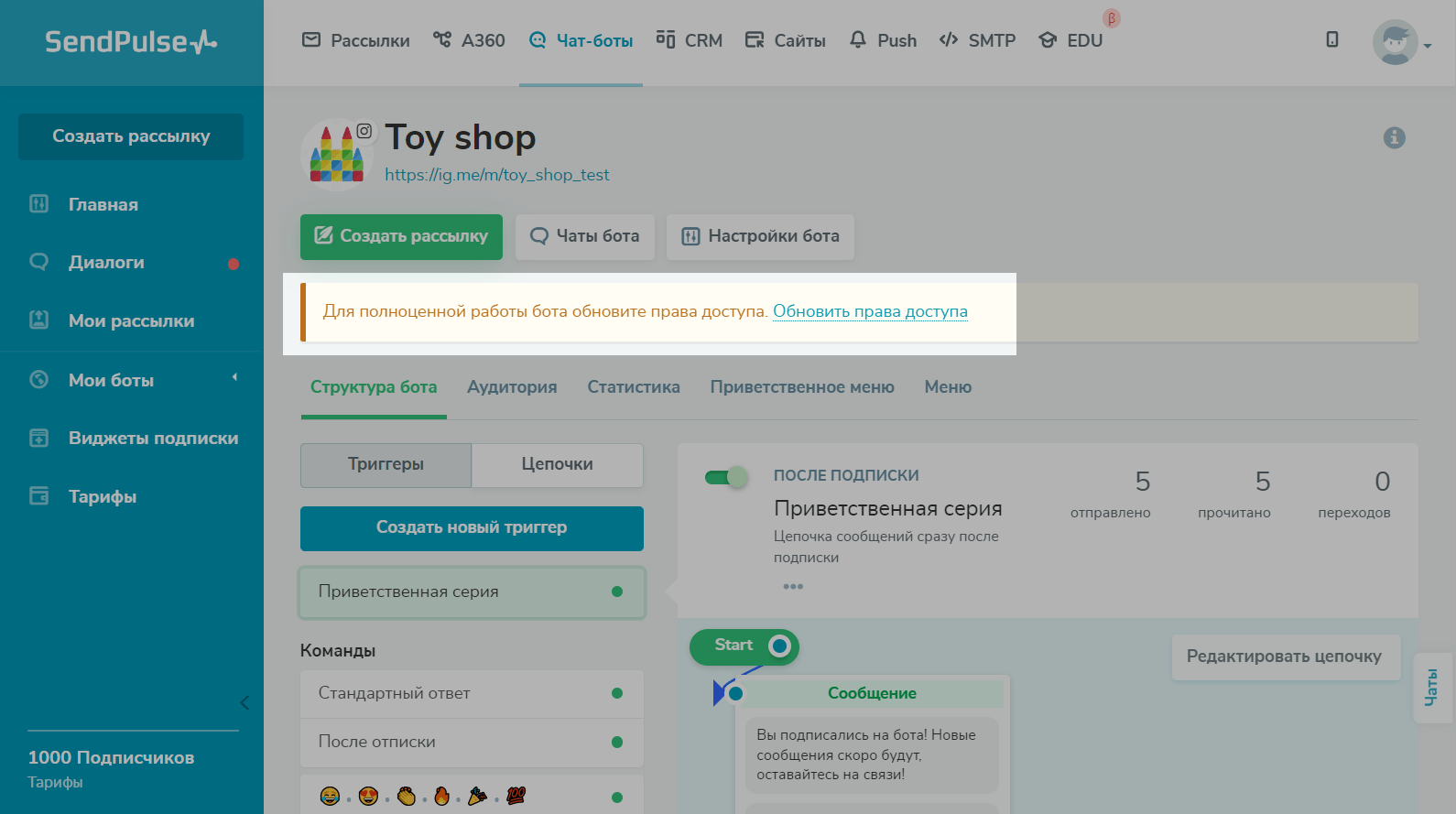
Task: Click the Start node in the flow
Action: (x=744, y=646)
